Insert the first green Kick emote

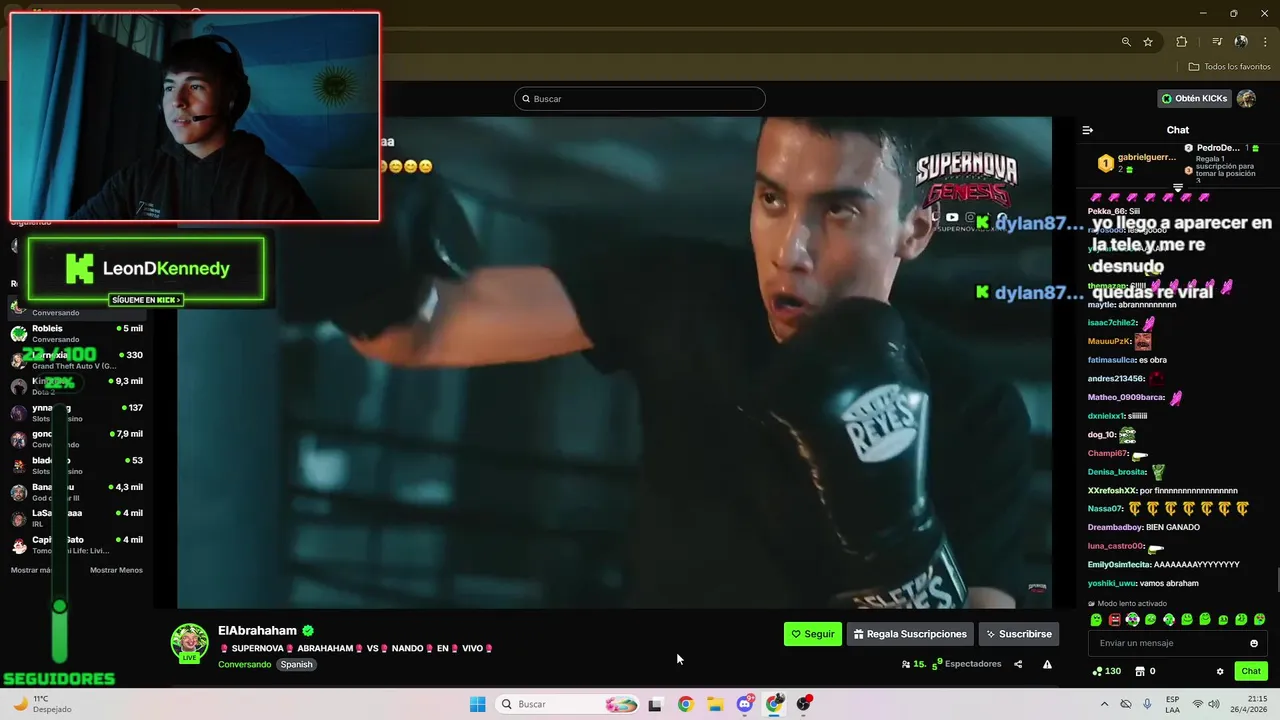(x=1096, y=620)
